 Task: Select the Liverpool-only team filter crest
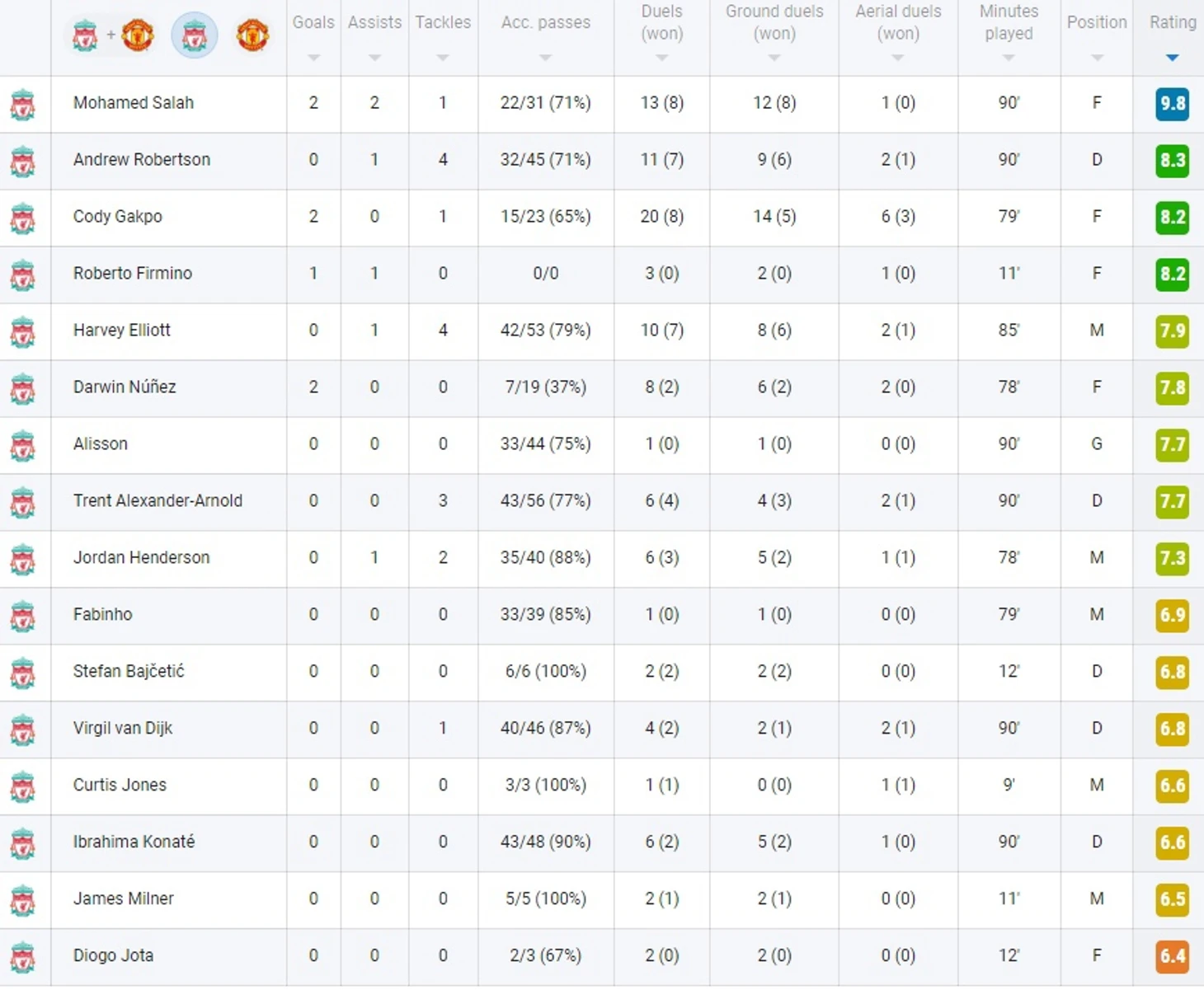tap(195, 35)
